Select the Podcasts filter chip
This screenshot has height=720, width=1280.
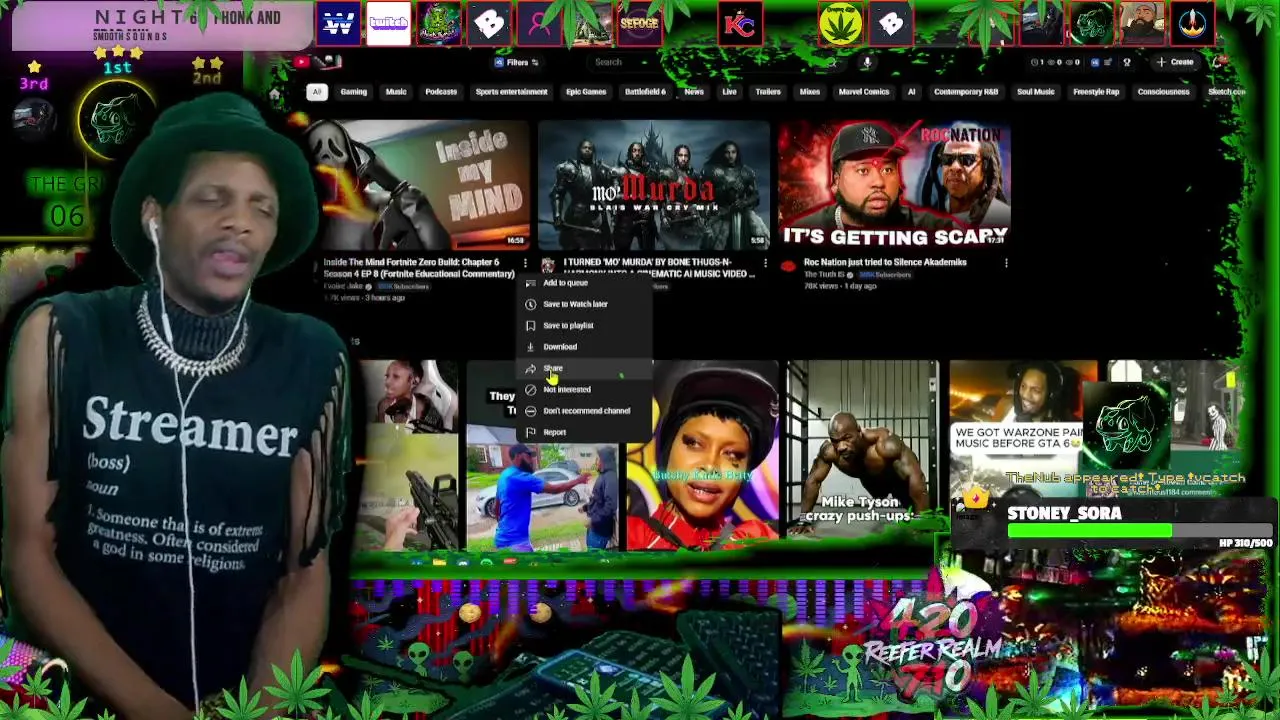441,92
